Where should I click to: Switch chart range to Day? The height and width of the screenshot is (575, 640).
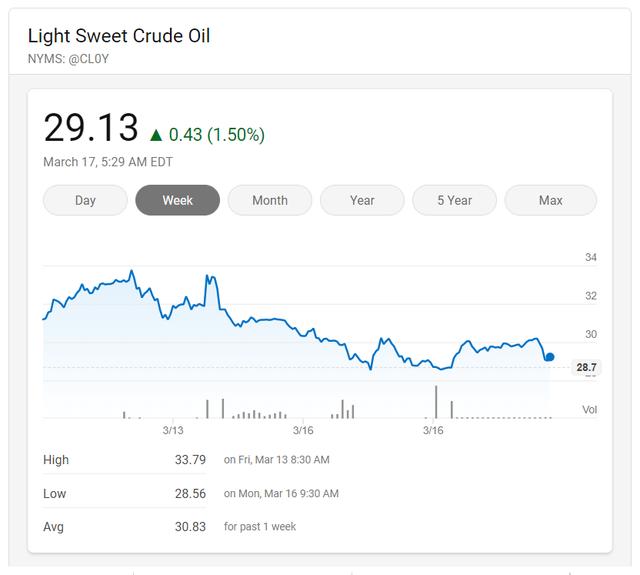[85, 200]
